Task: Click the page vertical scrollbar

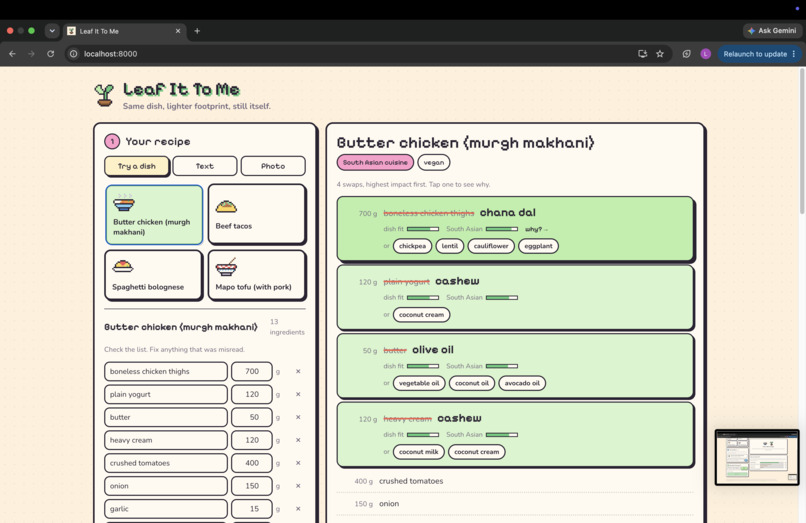Action: click(802, 141)
